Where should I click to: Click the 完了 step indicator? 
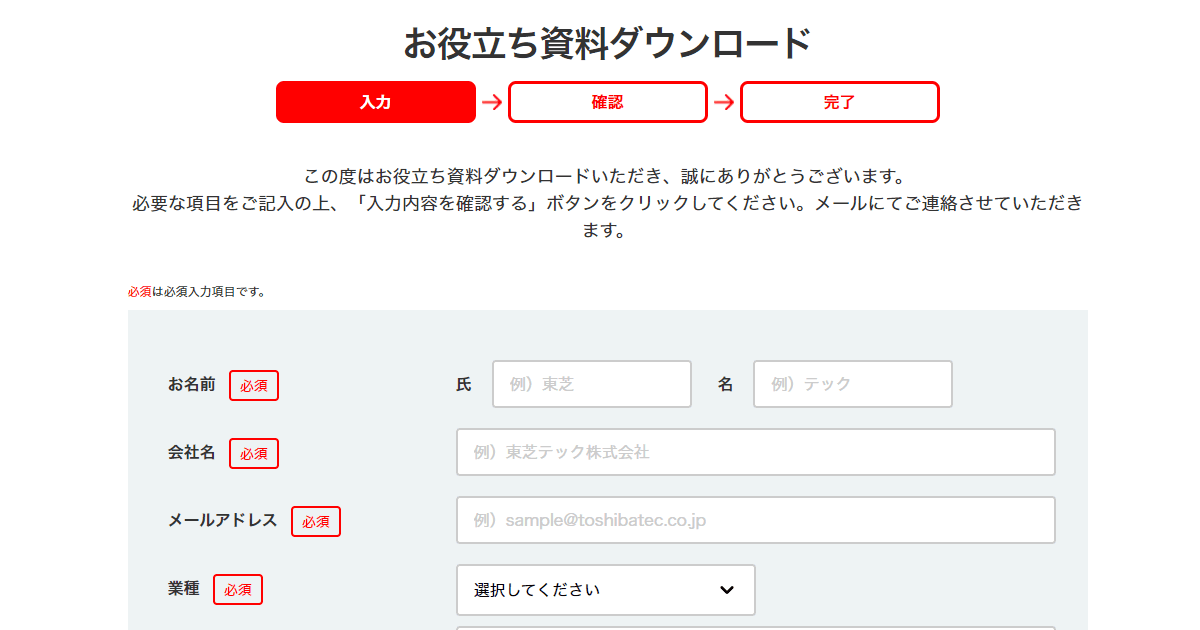point(839,102)
